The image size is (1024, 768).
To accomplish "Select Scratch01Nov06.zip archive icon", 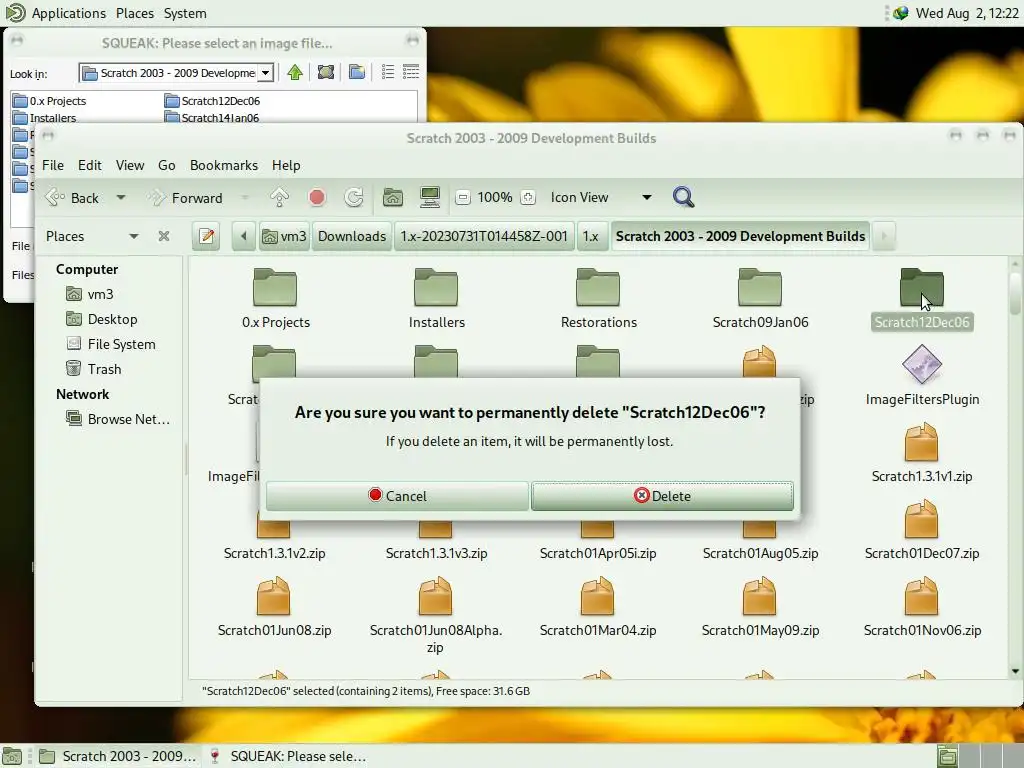I will pyautogui.click(x=921, y=596).
